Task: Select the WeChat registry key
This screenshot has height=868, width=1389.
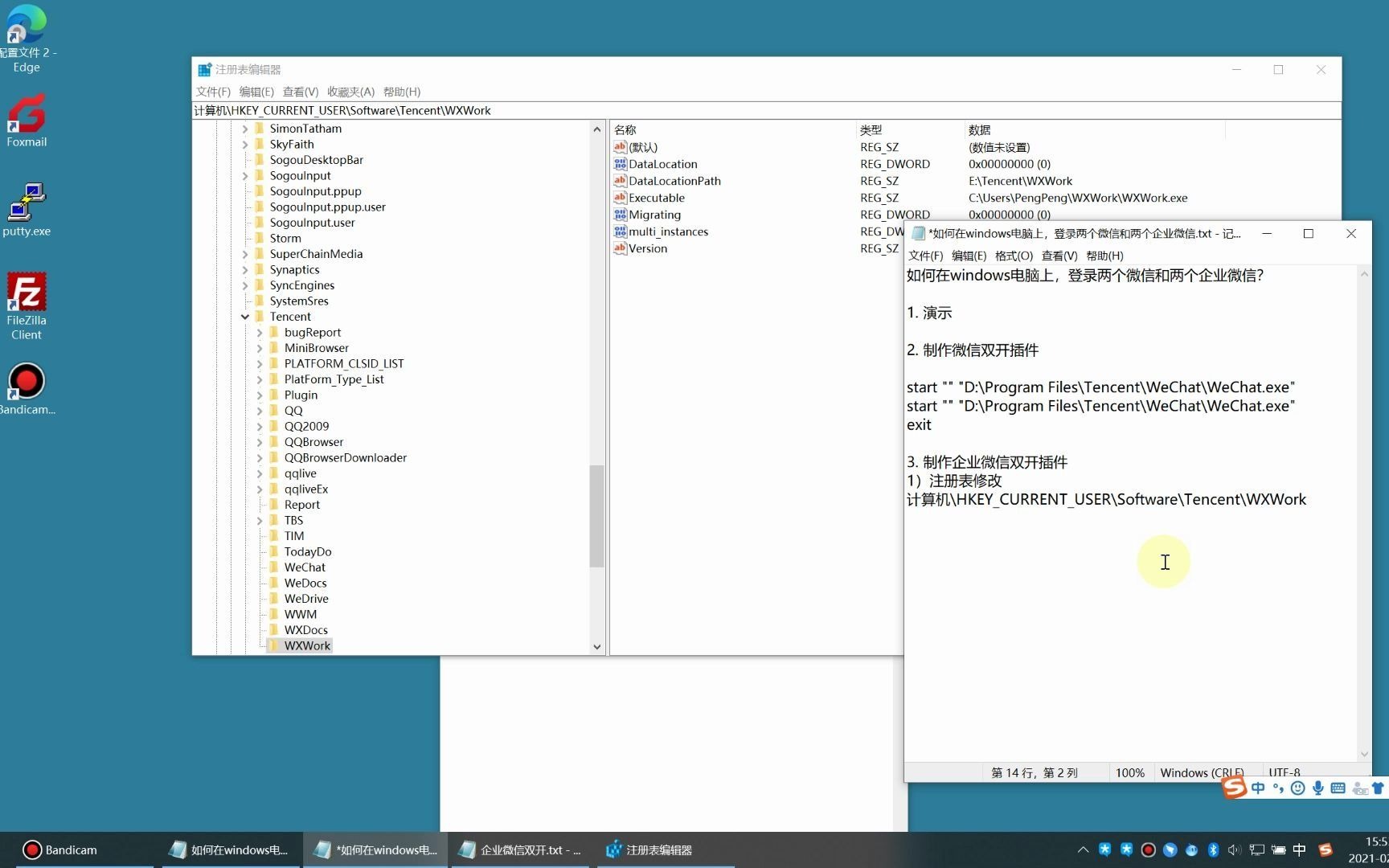Action: point(305,567)
